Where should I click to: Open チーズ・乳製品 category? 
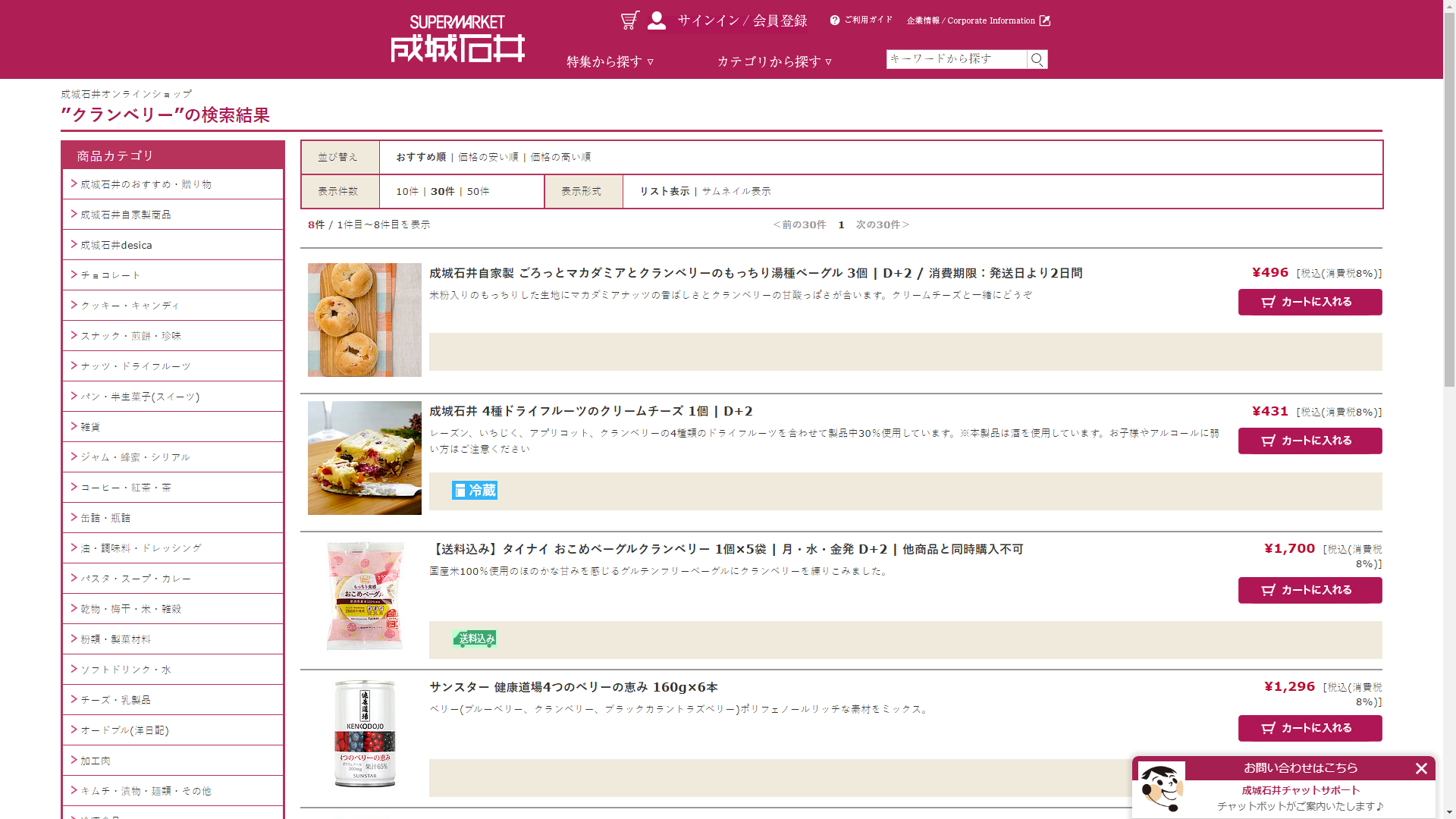(115, 700)
